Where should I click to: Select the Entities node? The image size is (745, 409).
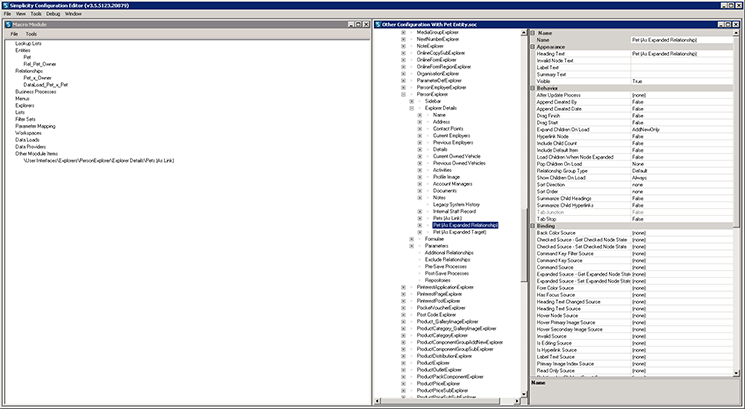click(22, 50)
